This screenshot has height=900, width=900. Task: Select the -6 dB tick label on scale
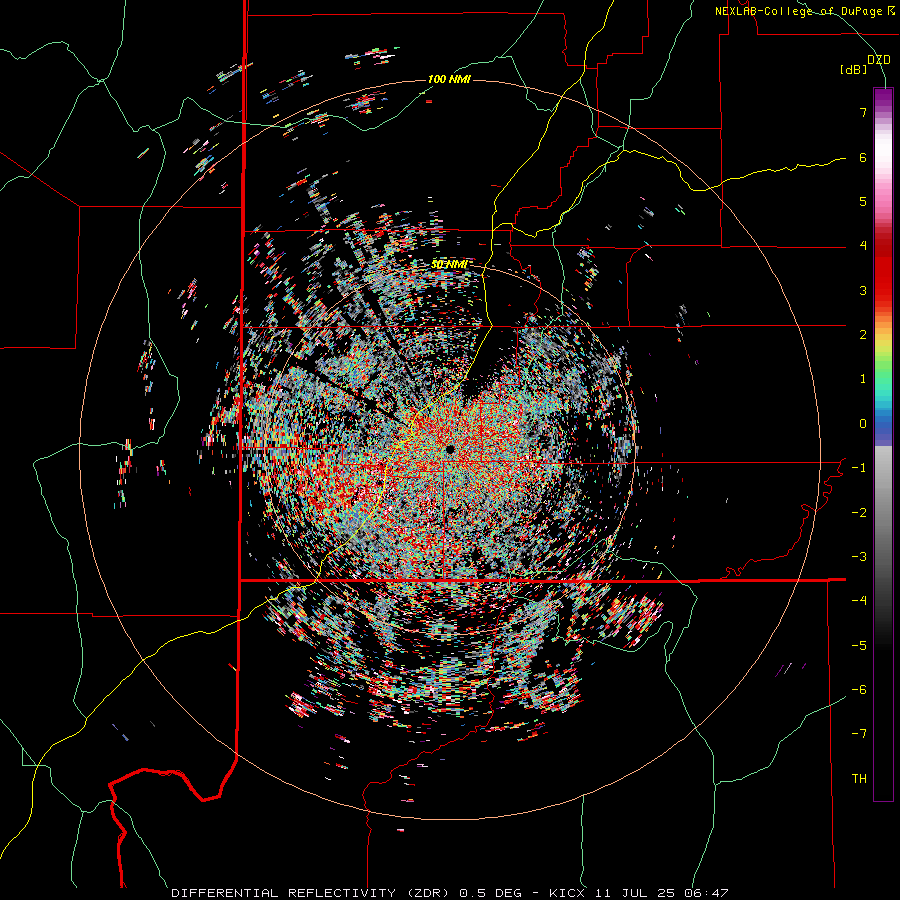859,690
